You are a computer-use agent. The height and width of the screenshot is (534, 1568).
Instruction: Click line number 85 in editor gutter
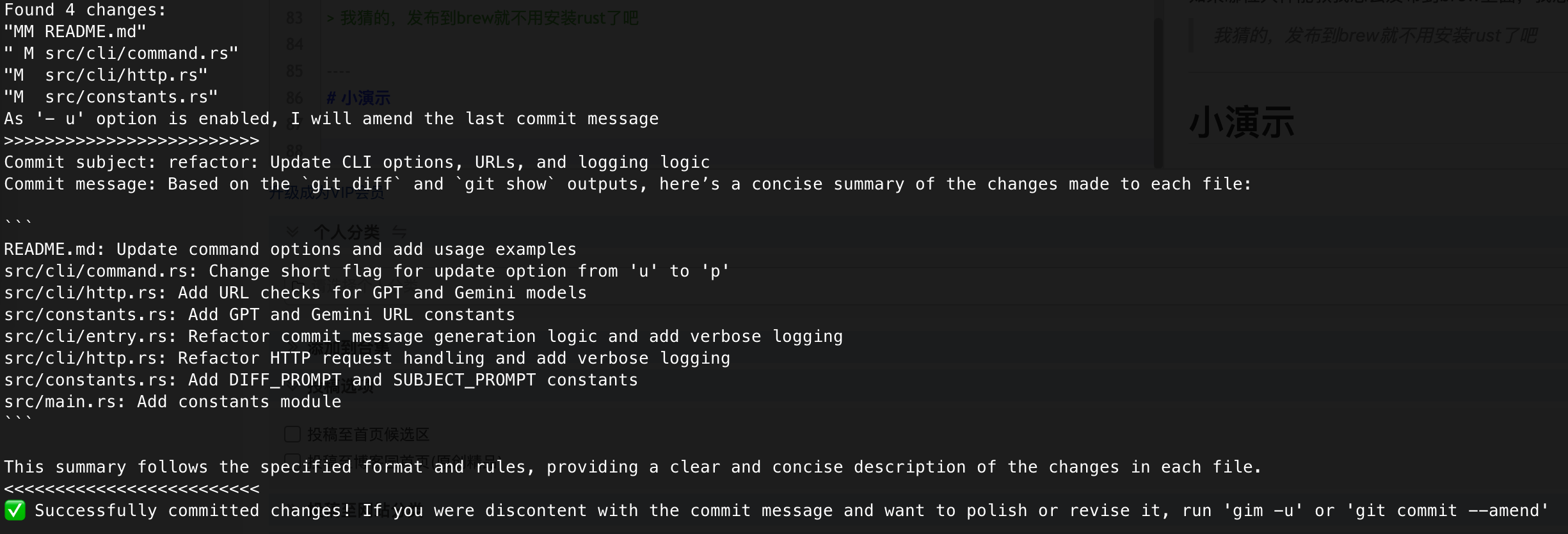(x=294, y=71)
